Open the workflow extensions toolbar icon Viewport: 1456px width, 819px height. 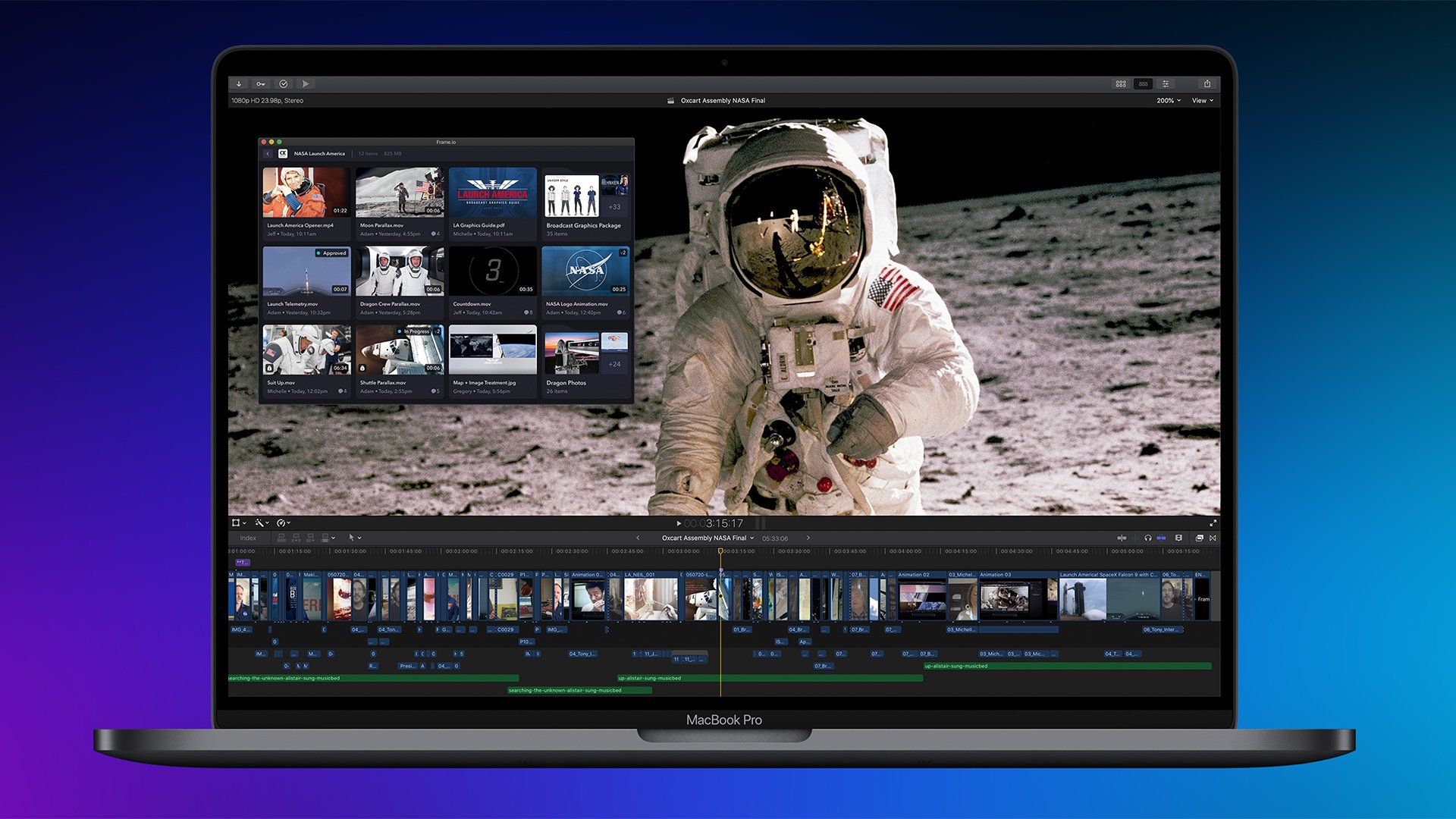click(305, 84)
